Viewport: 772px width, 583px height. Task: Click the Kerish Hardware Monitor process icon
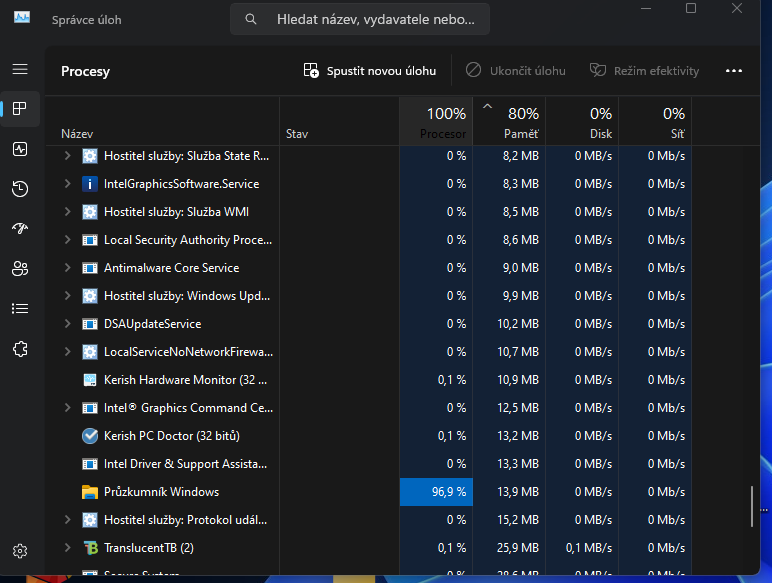coord(90,380)
